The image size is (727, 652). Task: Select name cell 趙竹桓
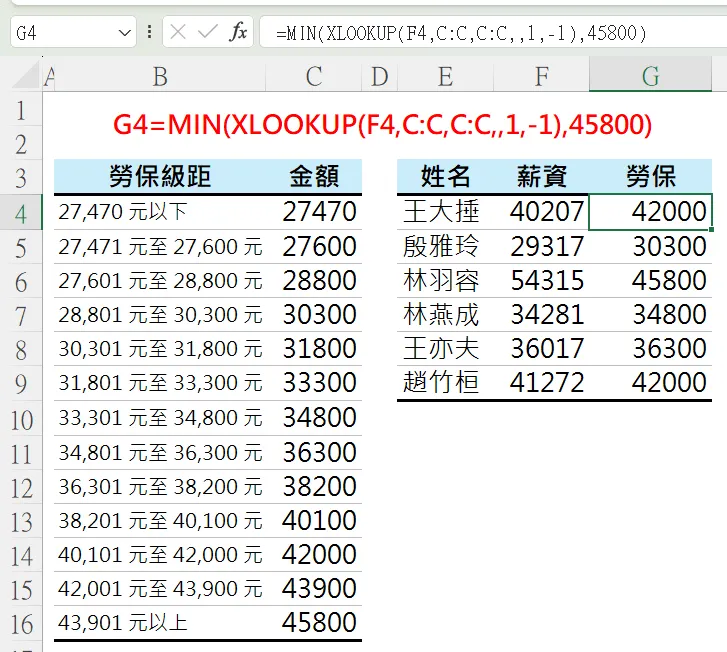[445, 383]
